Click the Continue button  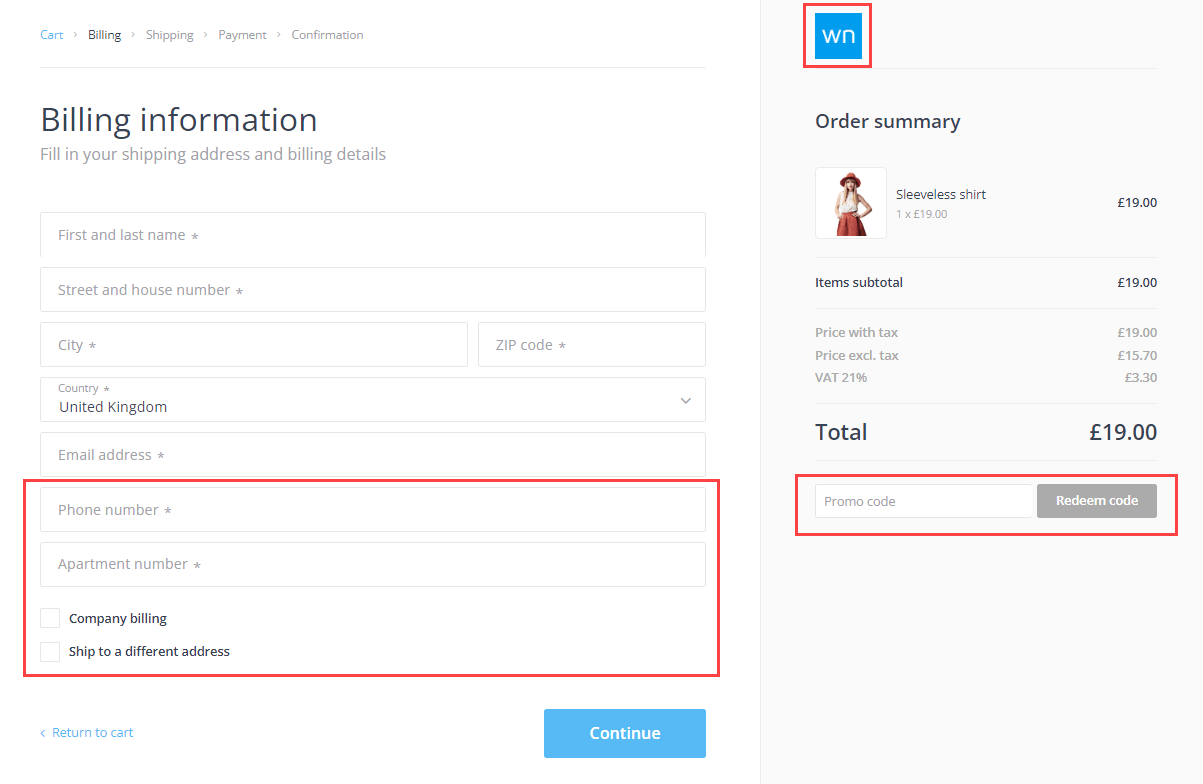pyautogui.click(x=625, y=733)
